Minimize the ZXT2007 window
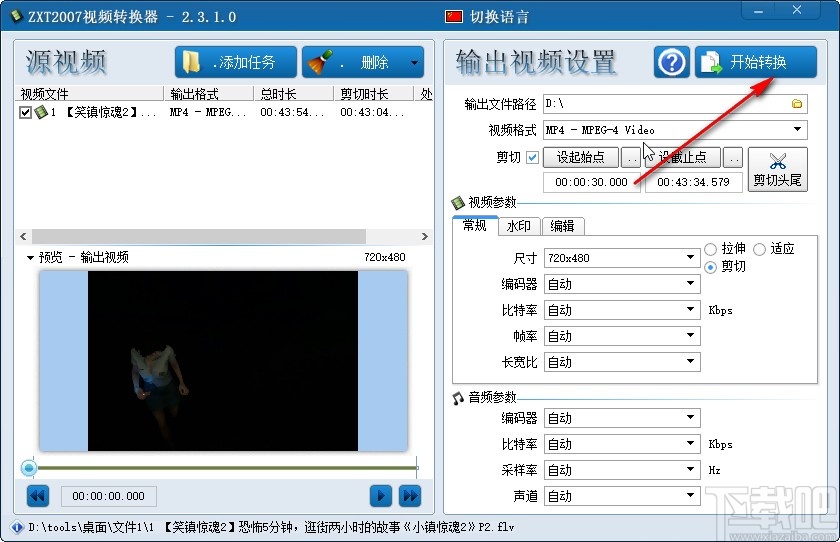Viewport: 840px width, 542px height. (x=759, y=11)
